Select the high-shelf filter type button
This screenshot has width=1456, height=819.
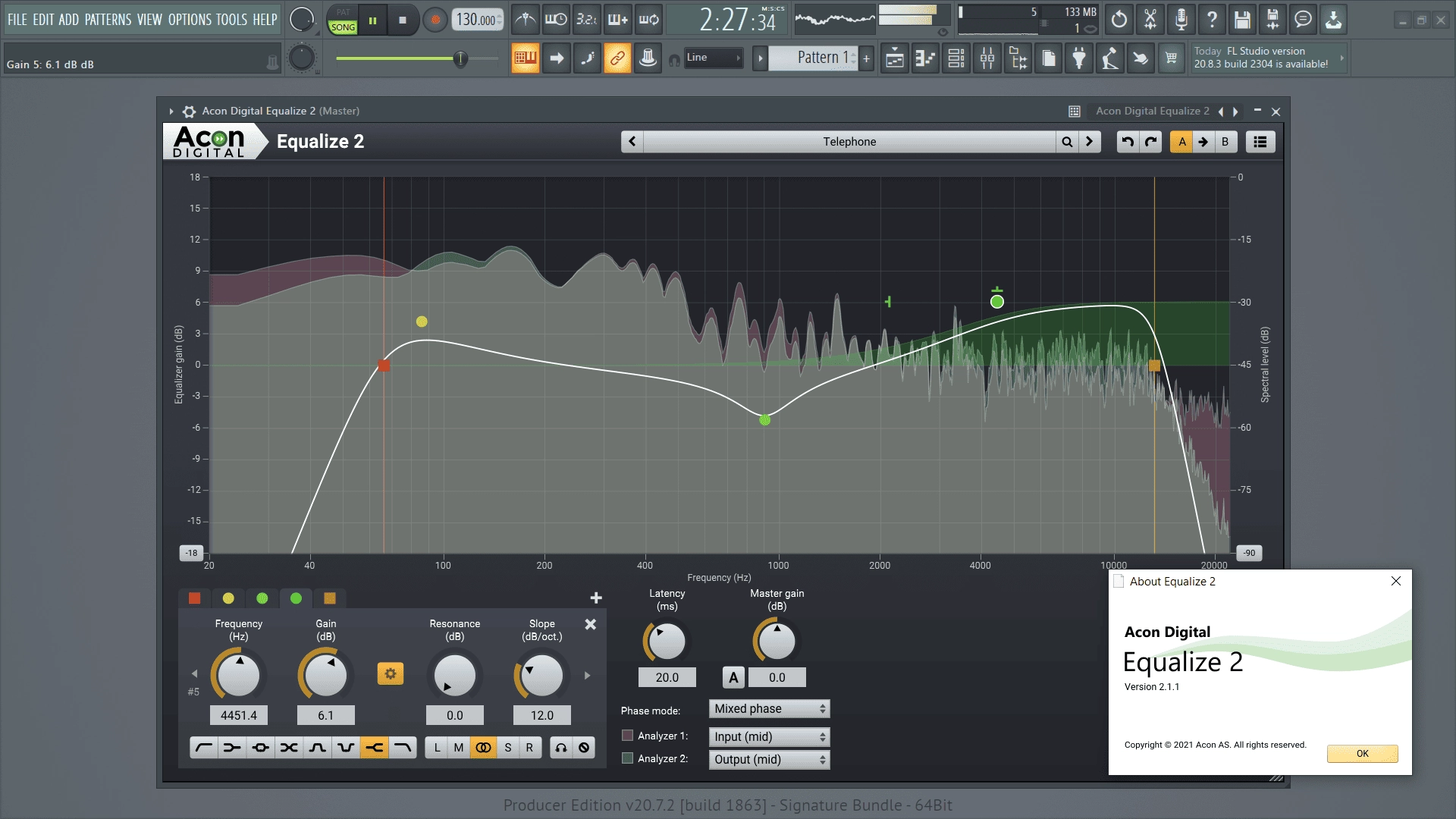pos(375,748)
